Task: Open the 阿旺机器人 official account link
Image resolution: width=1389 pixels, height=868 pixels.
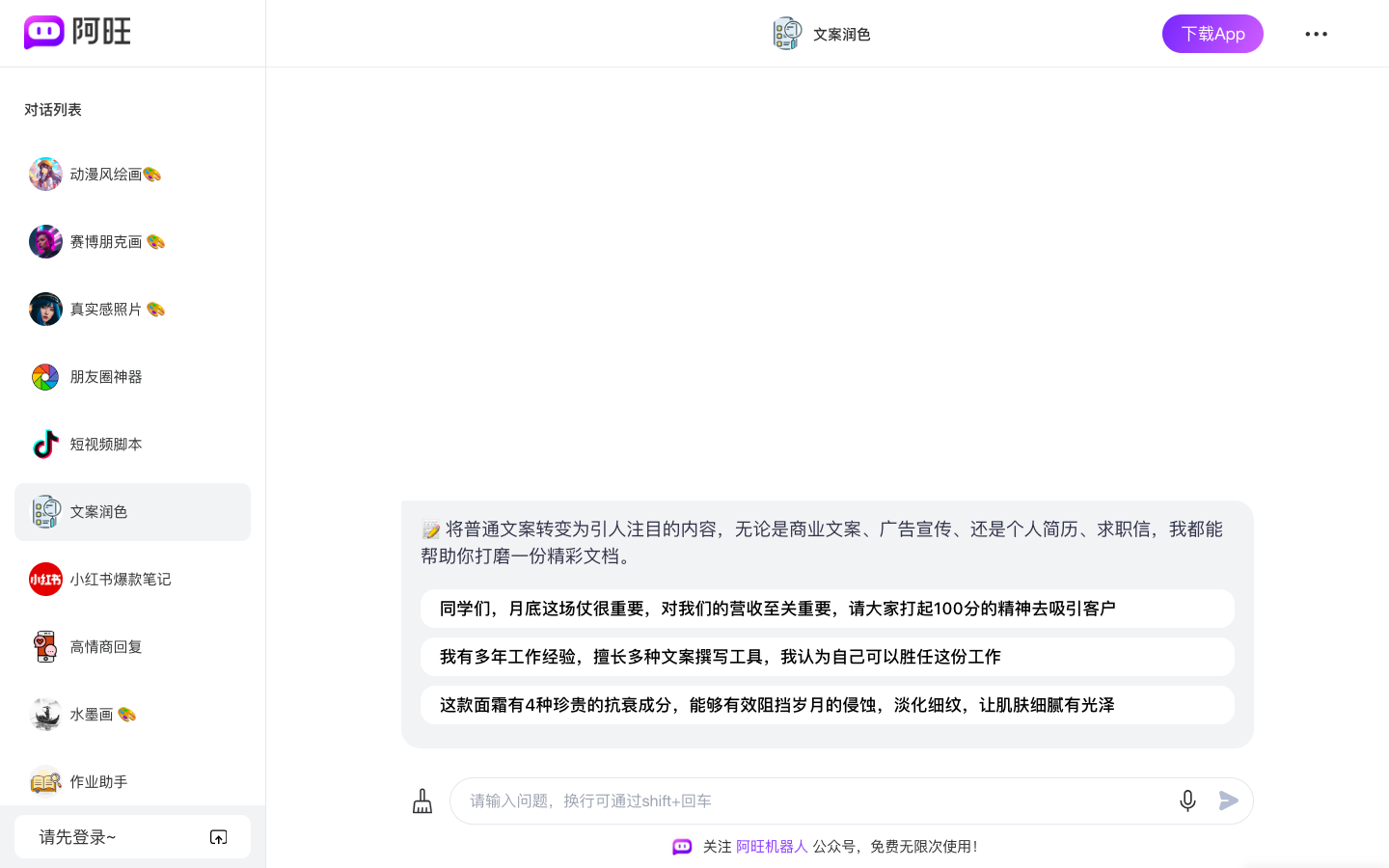Action: 771,846
